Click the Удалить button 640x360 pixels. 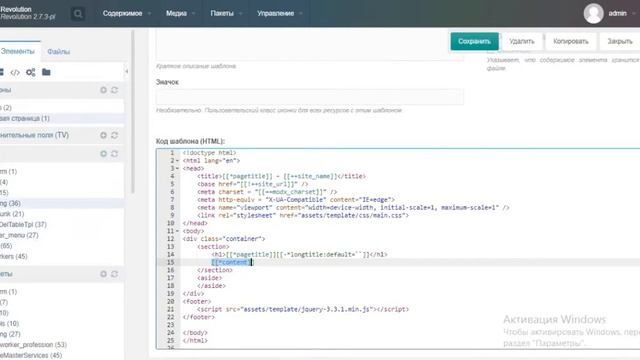522,41
